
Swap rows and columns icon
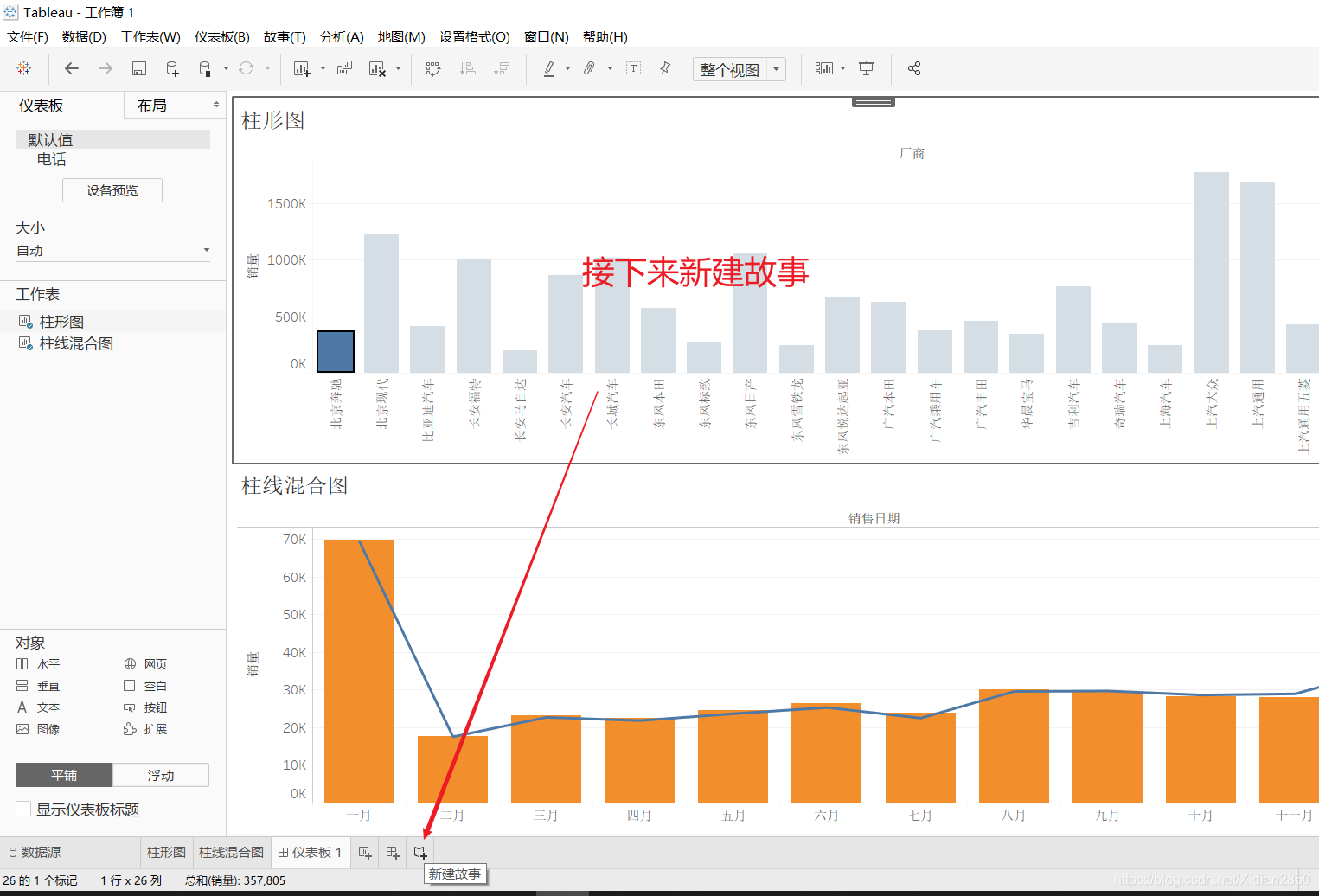tap(433, 68)
